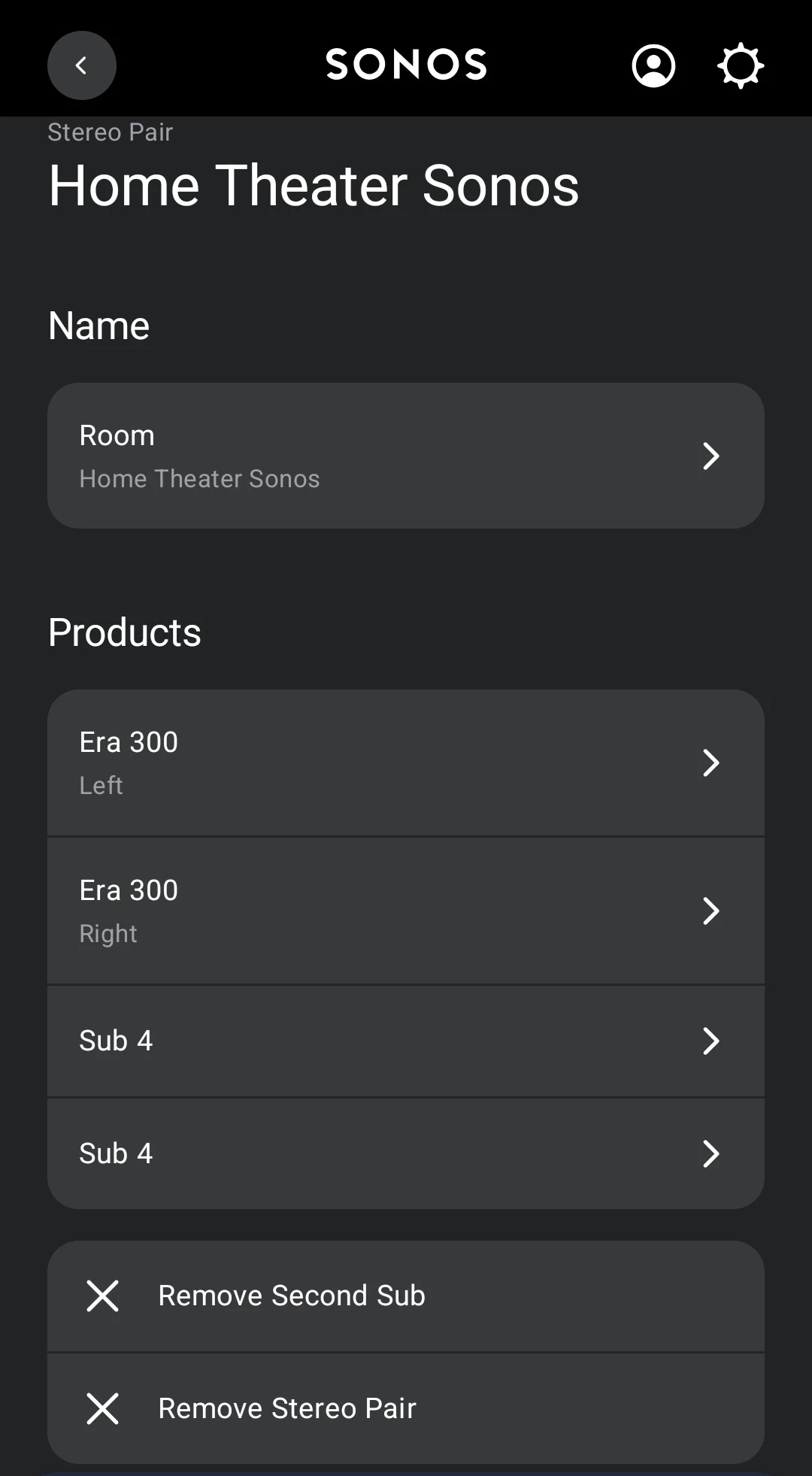Viewport: 812px width, 1476px height.
Task: Tap the back arrow button
Action: [81, 65]
